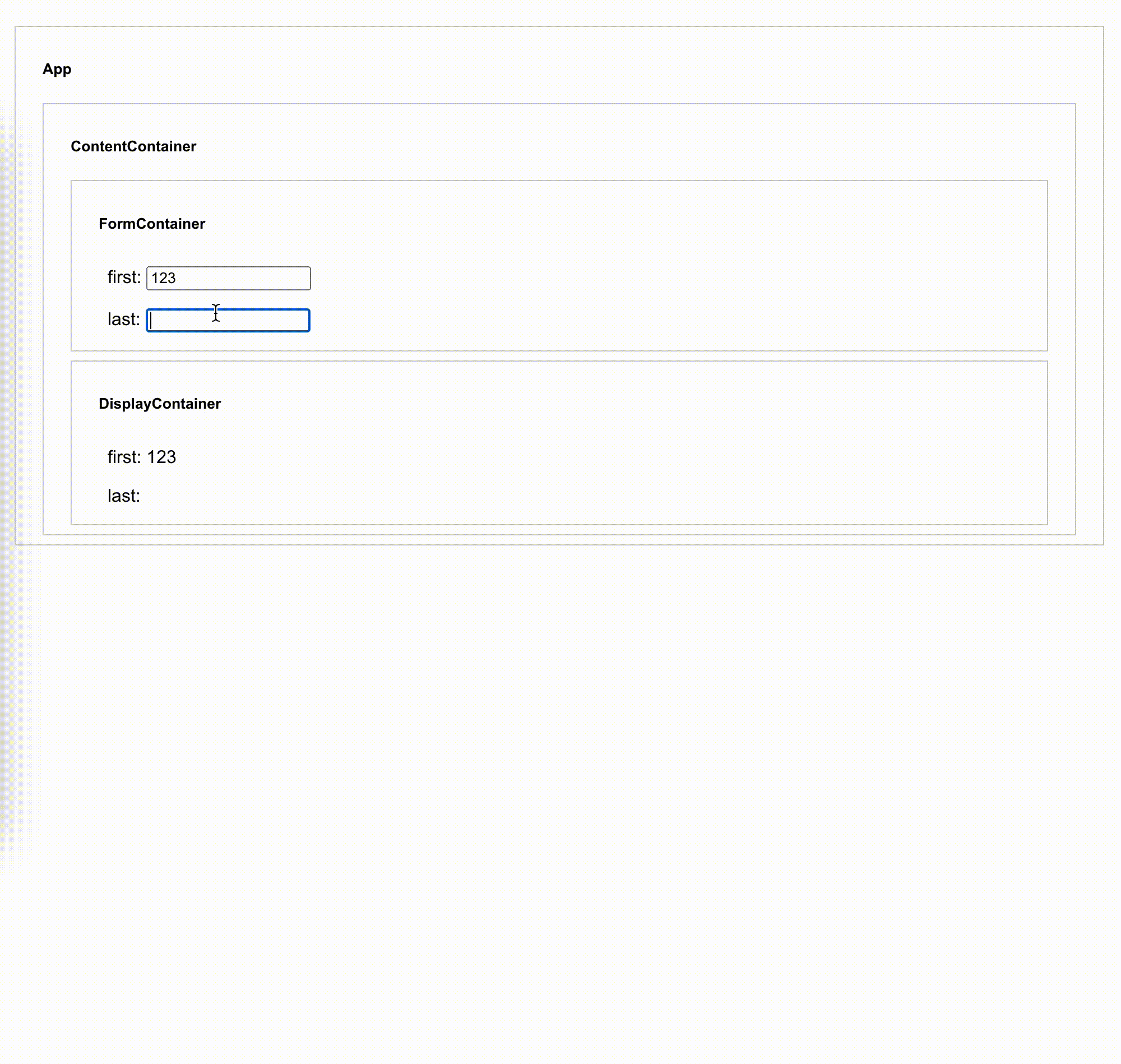The width and height of the screenshot is (1121, 1064).
Task: Click the FormContainer heading
Action: [x=151, y=224]
